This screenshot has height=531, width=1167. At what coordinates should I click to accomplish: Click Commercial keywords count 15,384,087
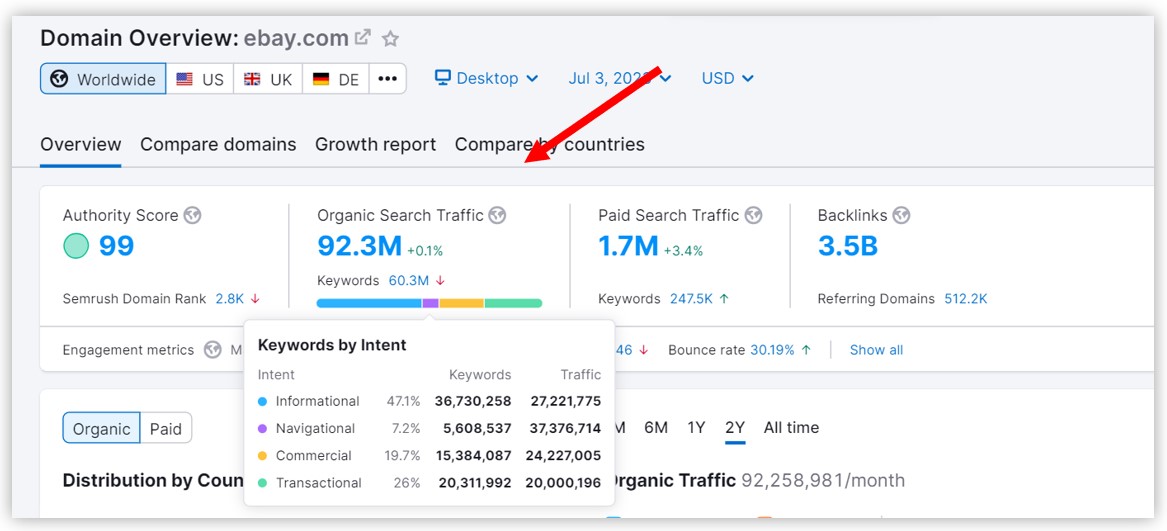(x=473, y=456)
